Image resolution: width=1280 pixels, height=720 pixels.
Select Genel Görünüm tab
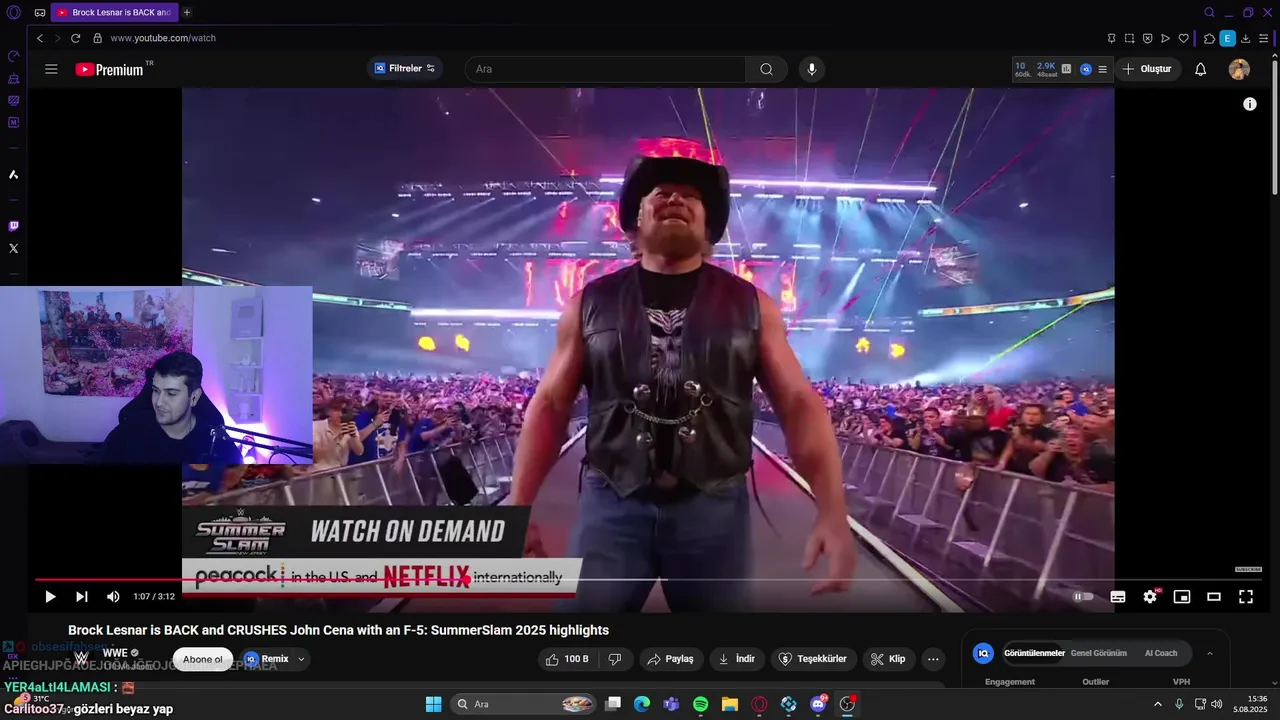click(x=1099, y=653)
